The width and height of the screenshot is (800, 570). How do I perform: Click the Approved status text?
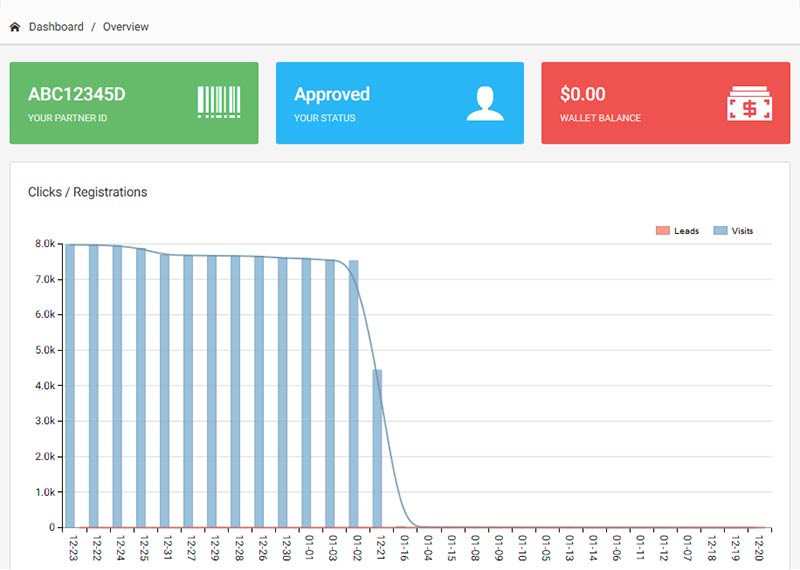point(332,94)
